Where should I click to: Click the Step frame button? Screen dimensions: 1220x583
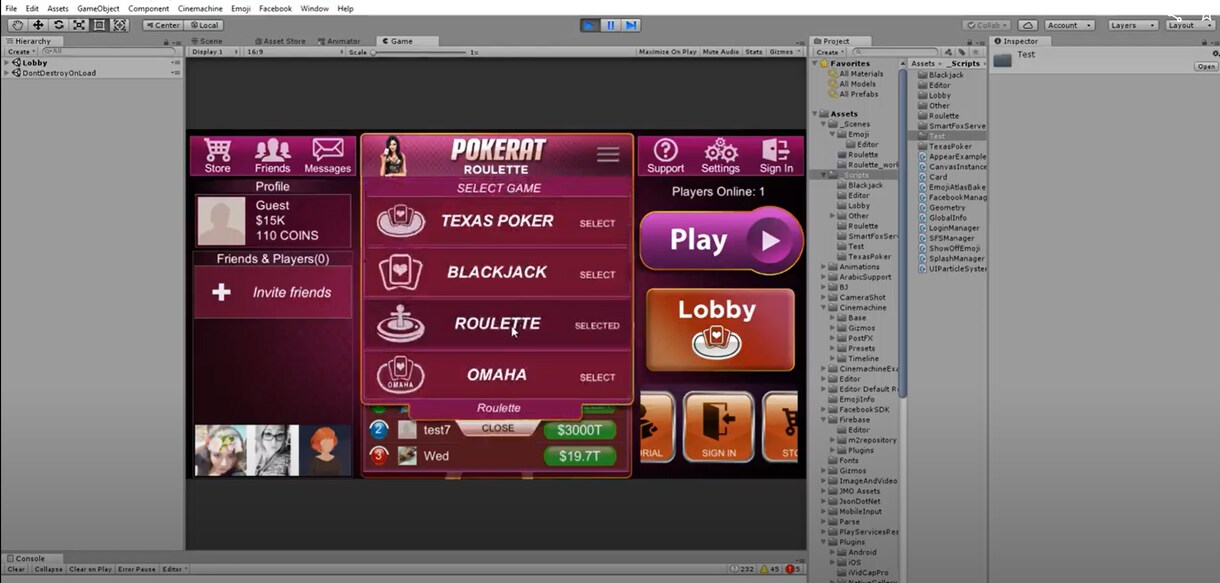[x=630, y=25]
